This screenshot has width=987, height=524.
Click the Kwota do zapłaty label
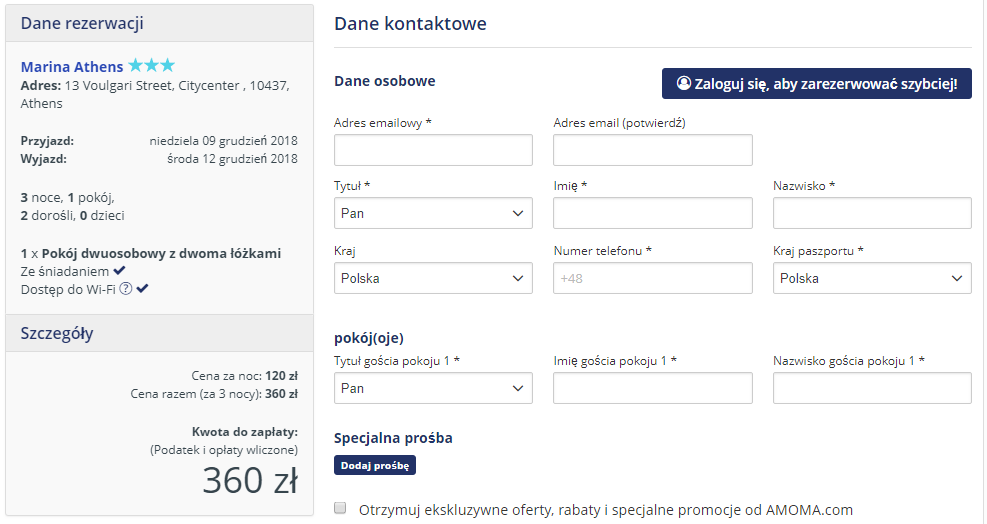click(245, 432)
